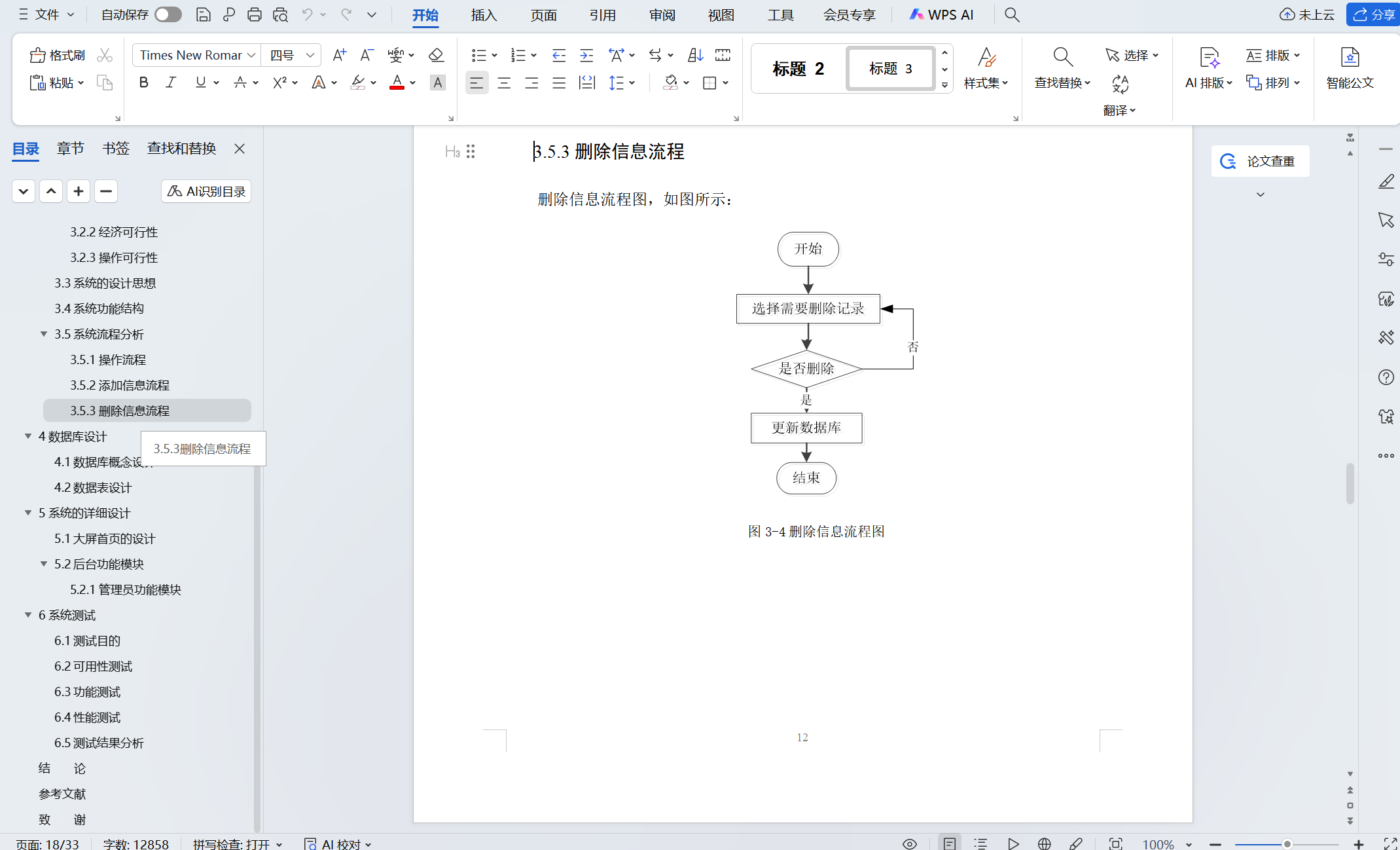Center-align the paragraph
Screen dimensions: 1400x850
click(504, 83)
